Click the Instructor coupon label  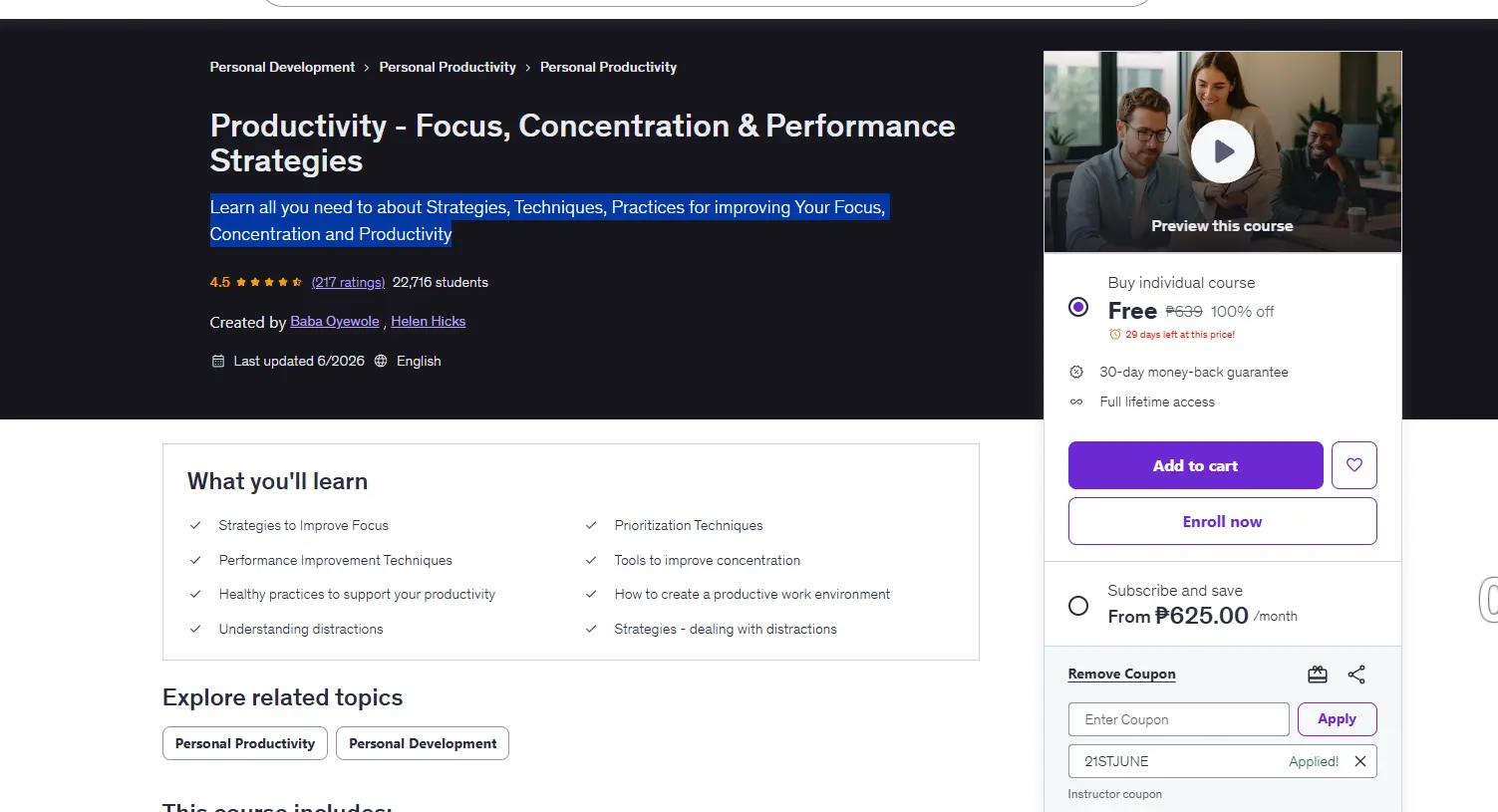pos(1114,795)
